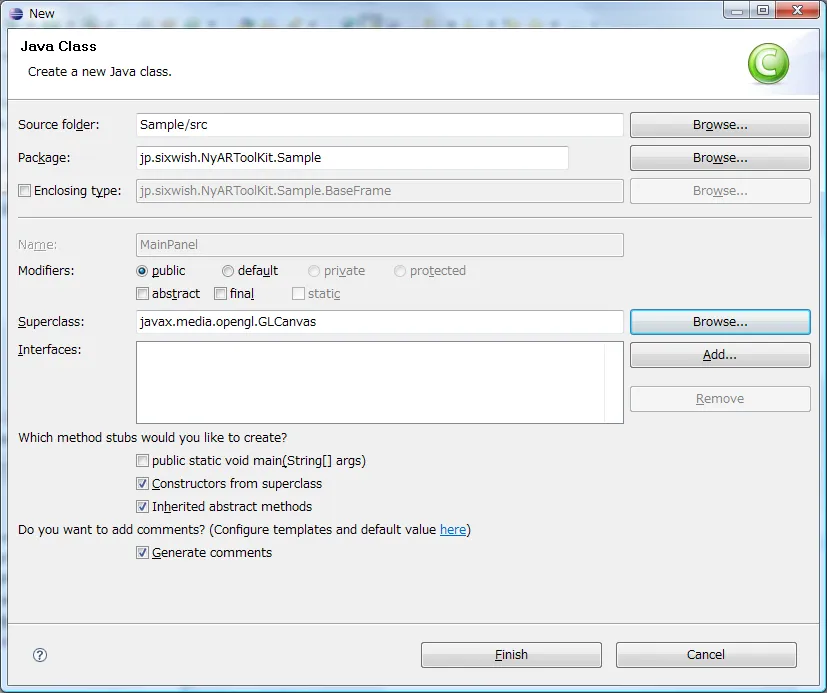
Task: Click inside the Interfaces list box
Action: point(380,382)
